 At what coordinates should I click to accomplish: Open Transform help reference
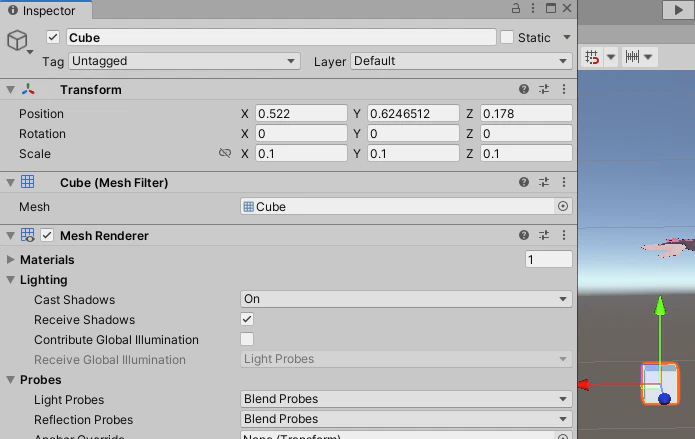(x=523, y=89)
